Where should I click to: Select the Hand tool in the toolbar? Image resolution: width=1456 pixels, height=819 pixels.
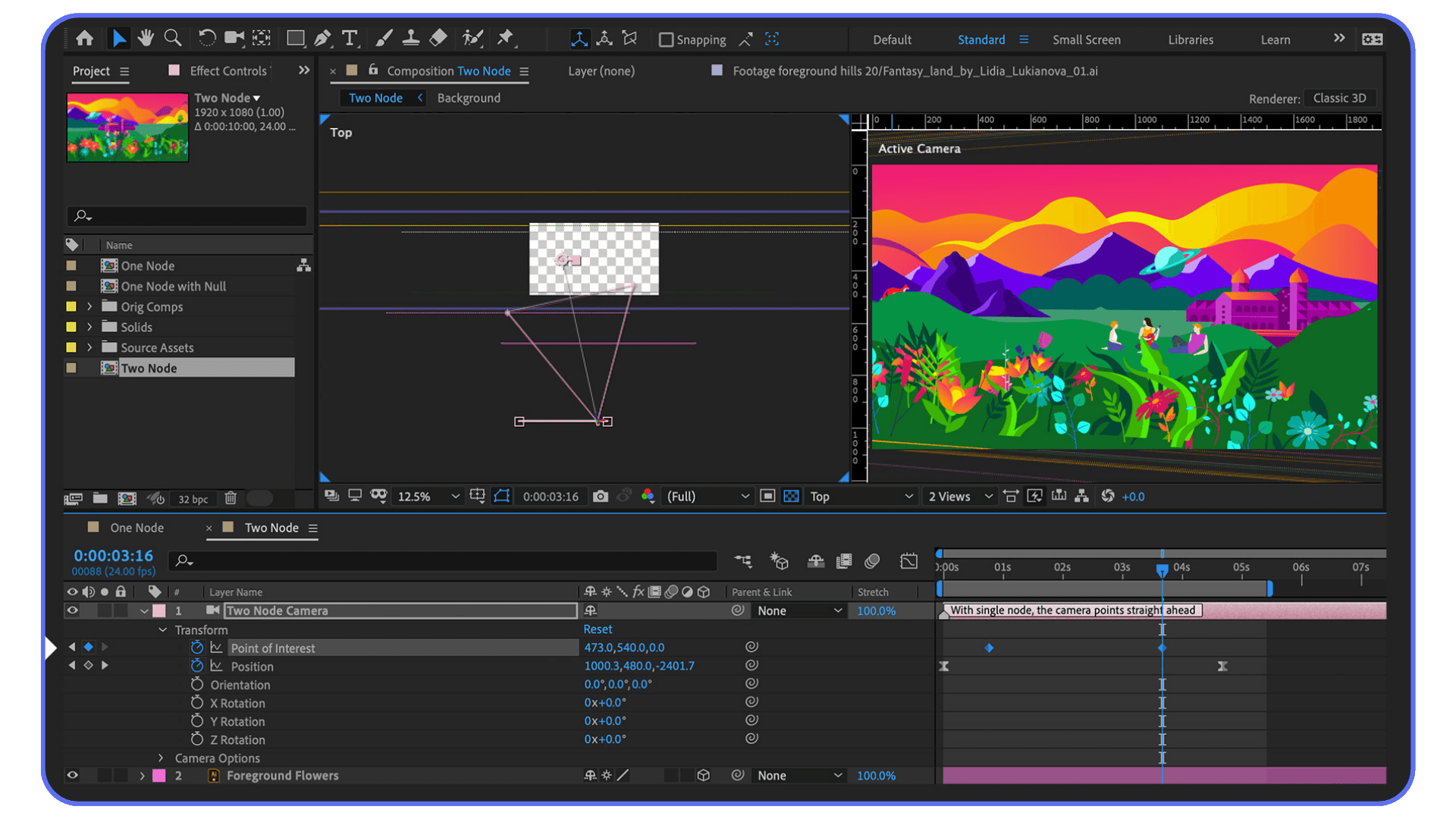[146, 38]
